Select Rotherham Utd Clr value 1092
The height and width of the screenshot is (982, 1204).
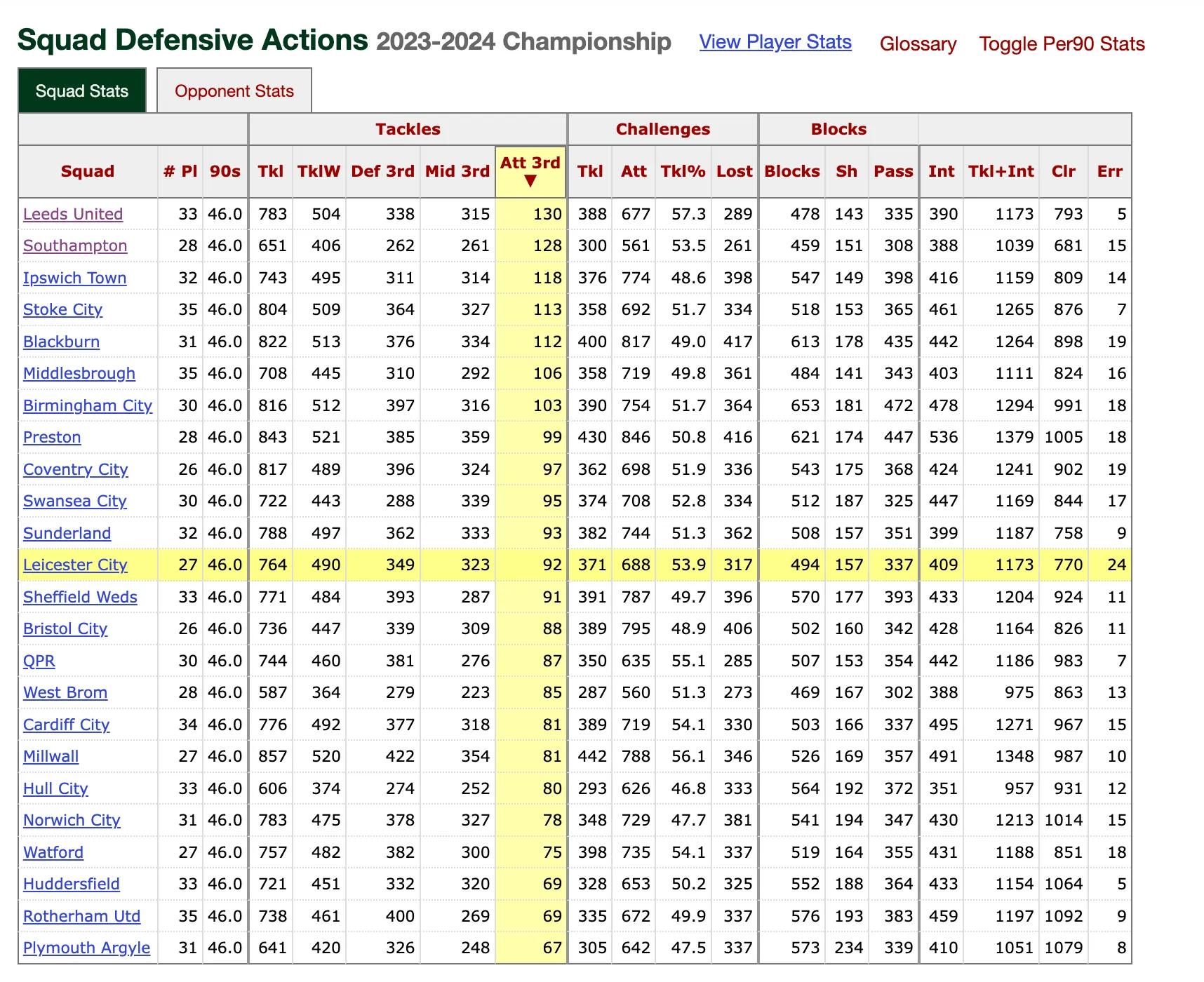click(1064, 916)
